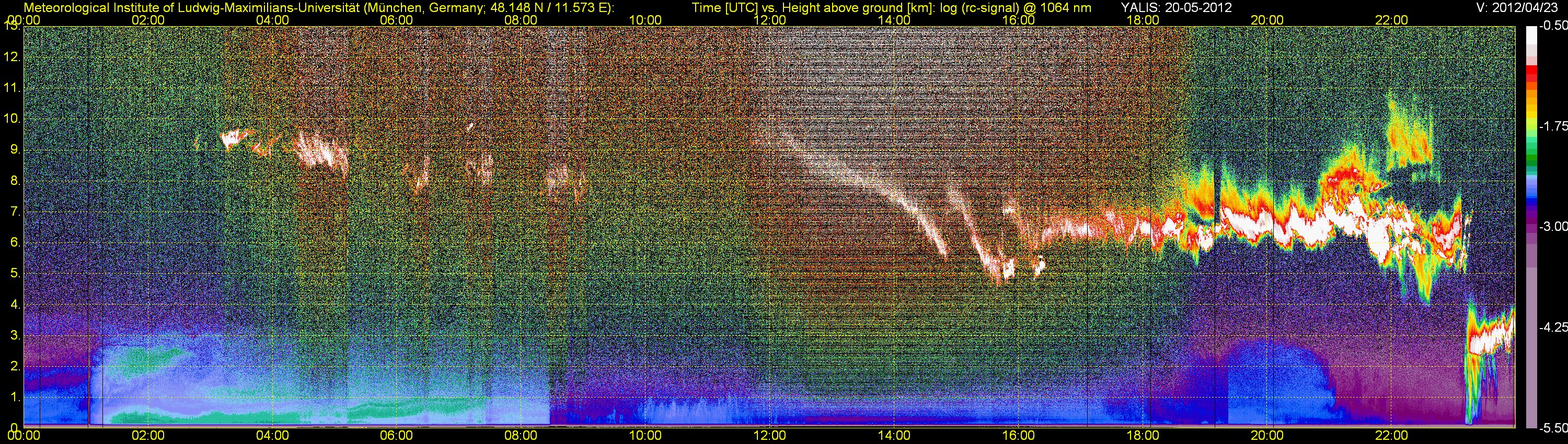Click the 10:00 label on the top time axis

[645, 20]
